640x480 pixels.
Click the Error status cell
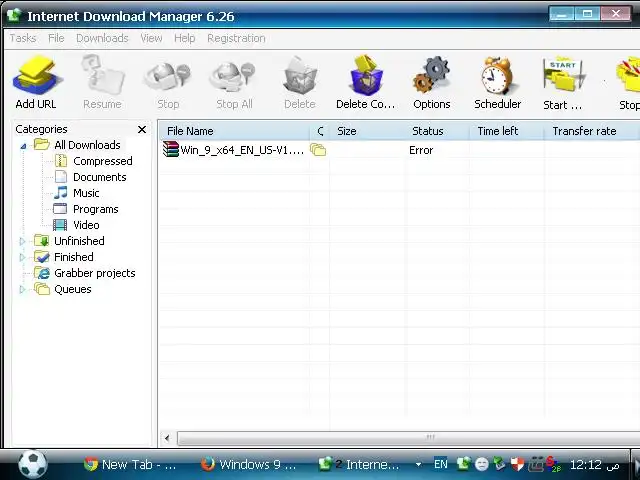(421, 150)
